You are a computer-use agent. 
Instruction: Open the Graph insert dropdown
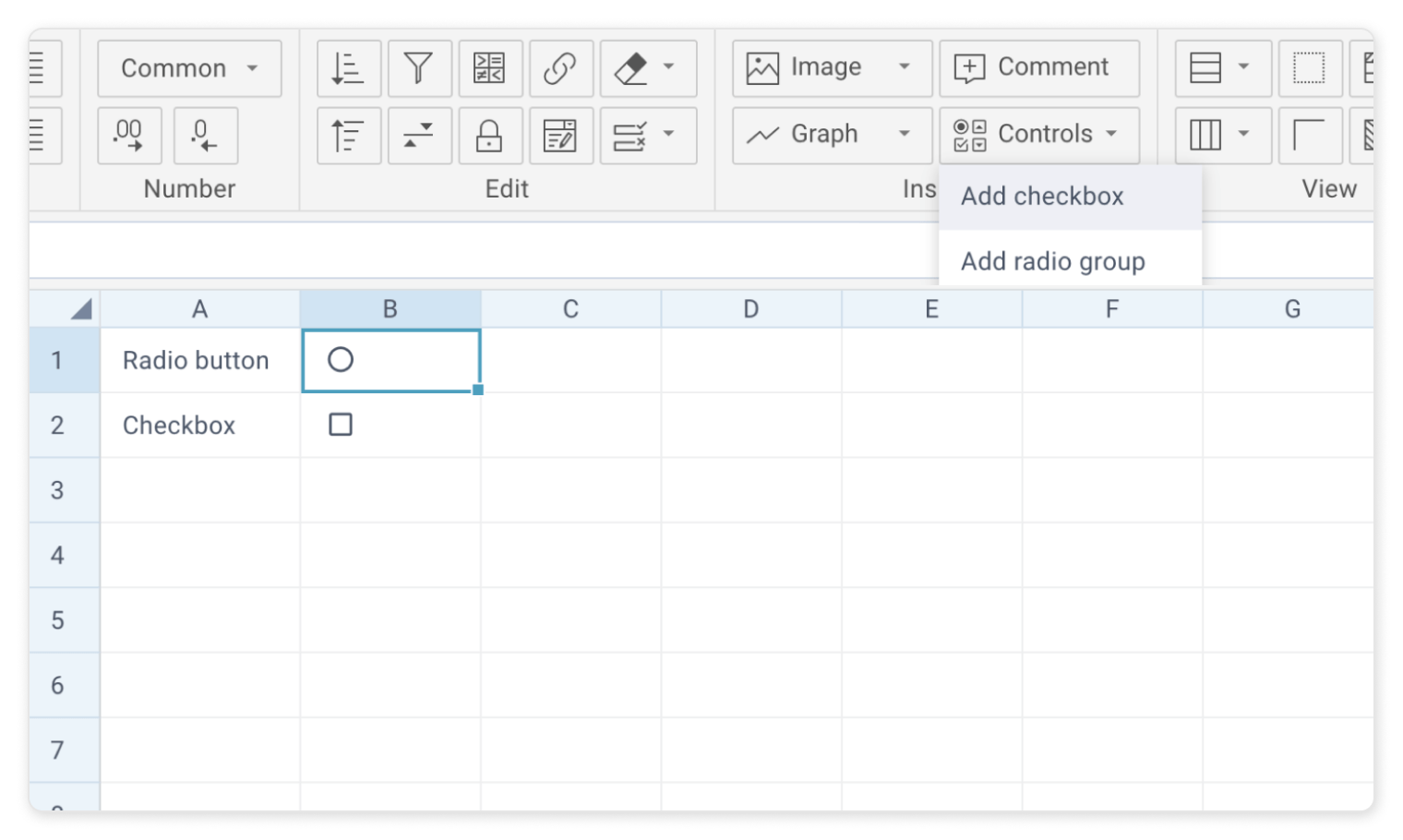[x=832, y=136]
